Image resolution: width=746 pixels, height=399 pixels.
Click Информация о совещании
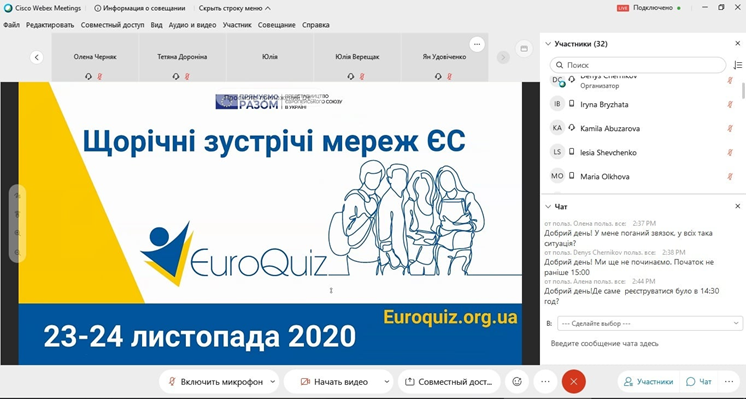[x=139, y=8]
